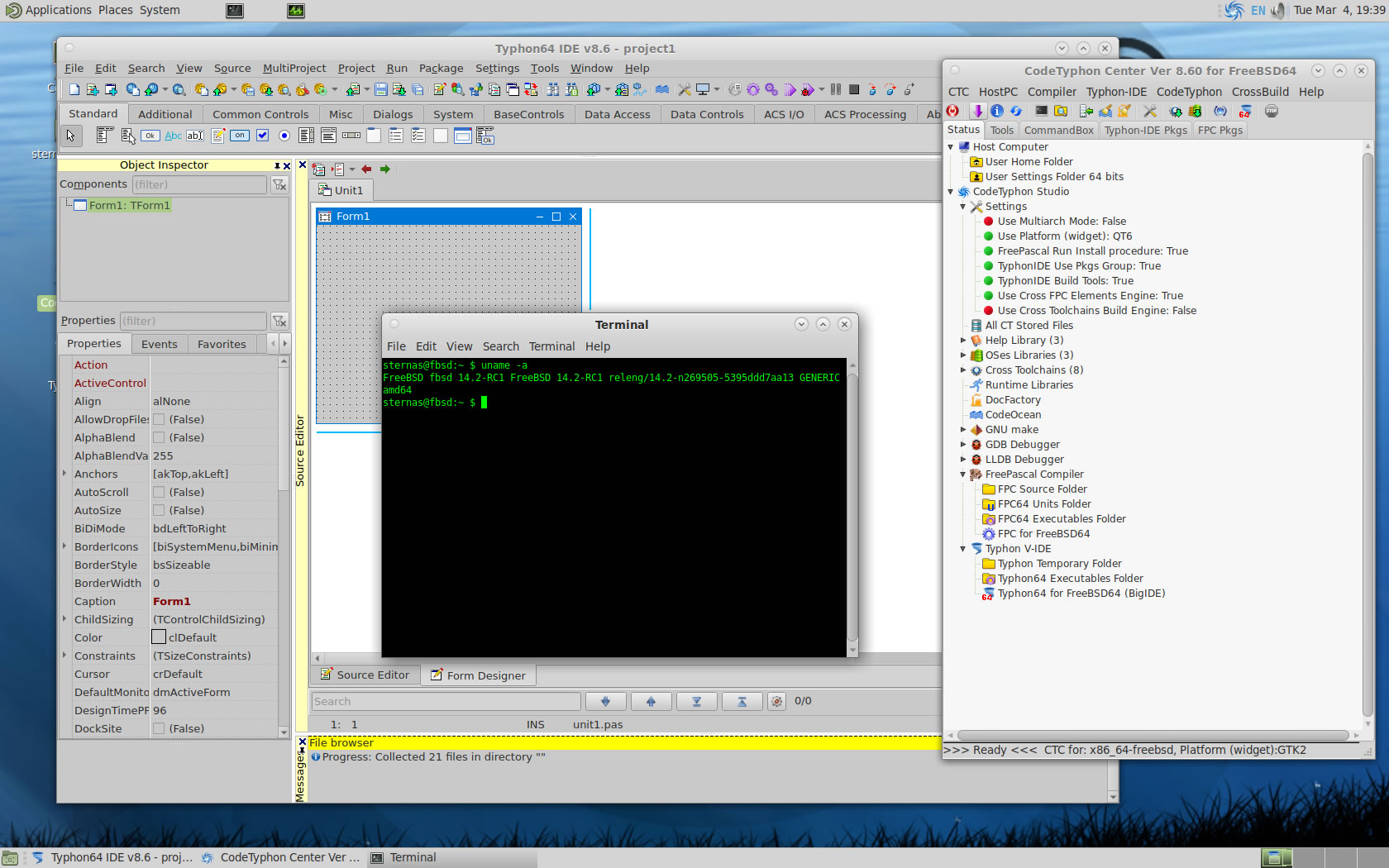
Task: Select the TCheckBox component in palette
Action: 262,136
